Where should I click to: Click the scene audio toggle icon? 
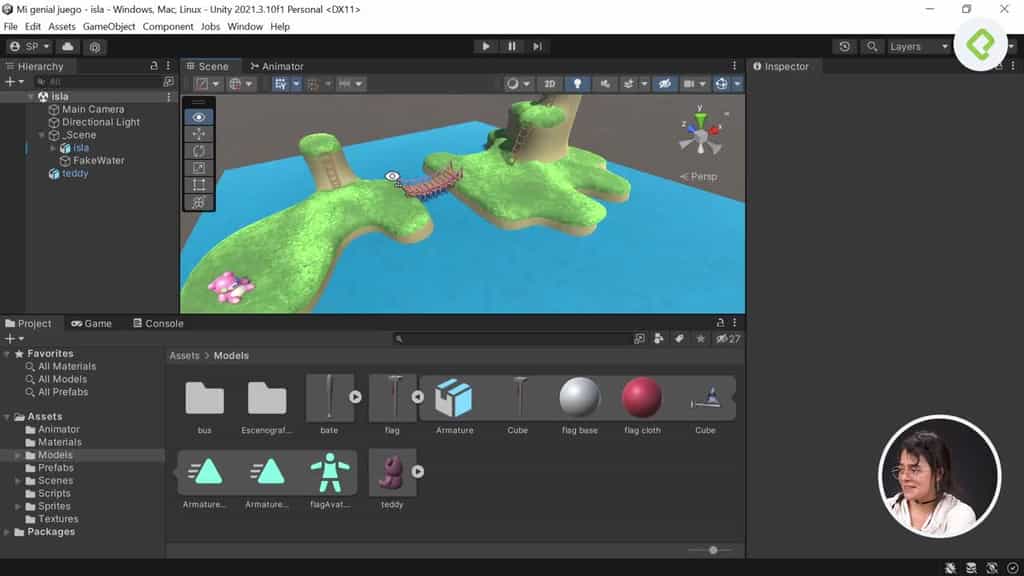[x=603, y=83]
